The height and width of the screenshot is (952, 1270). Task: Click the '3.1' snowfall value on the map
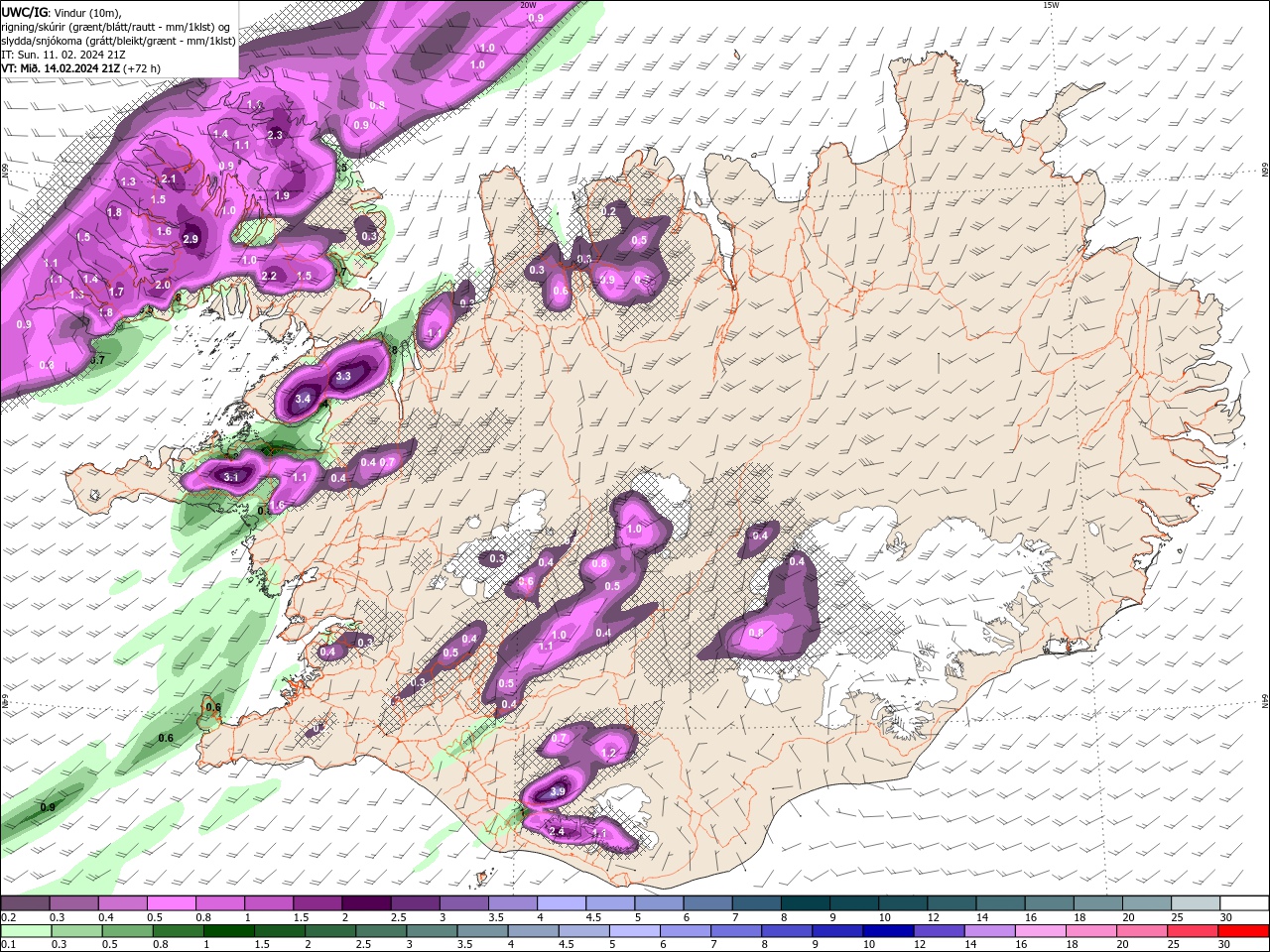(x=231, y=477)
